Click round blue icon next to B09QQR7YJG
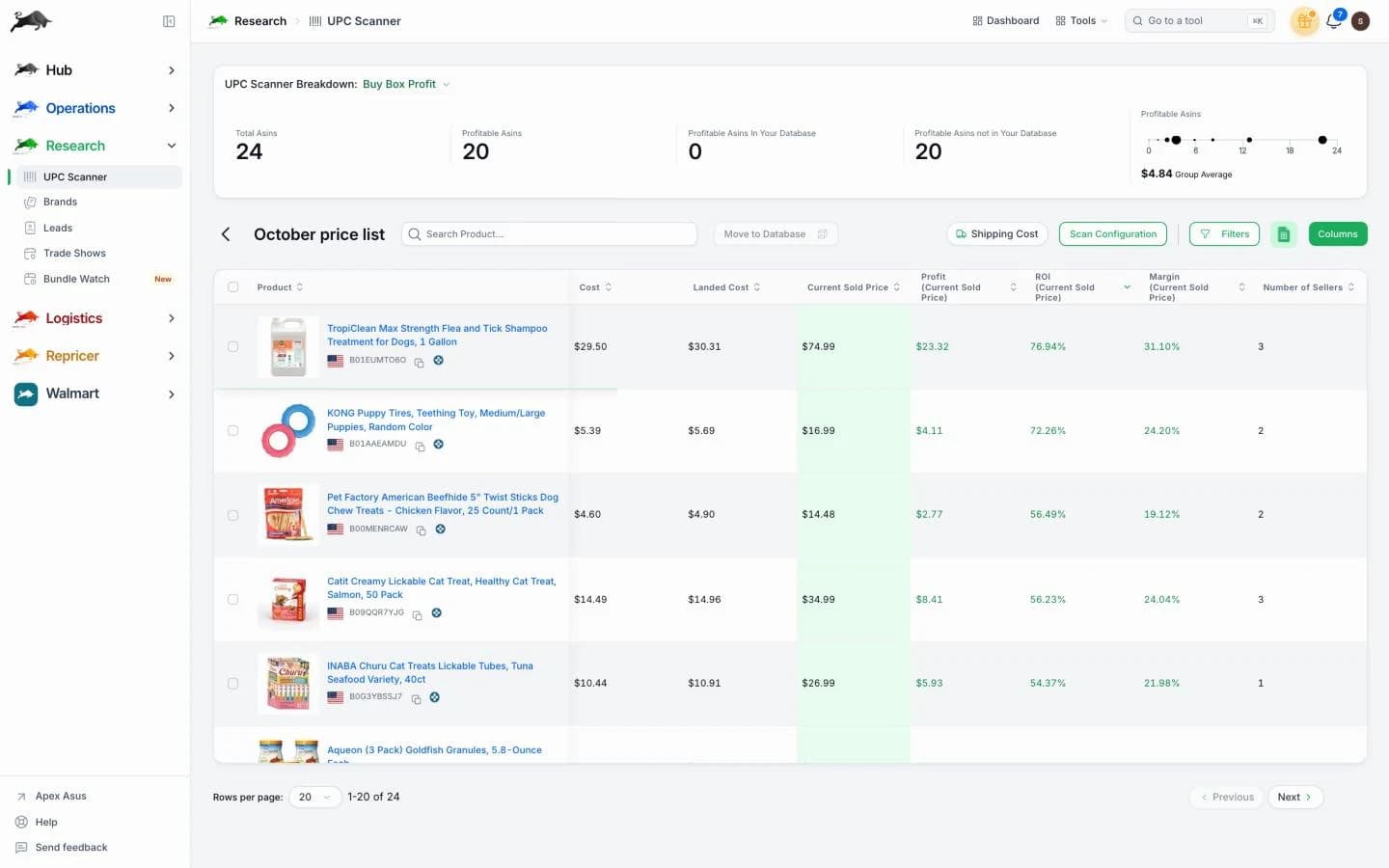 436,613
